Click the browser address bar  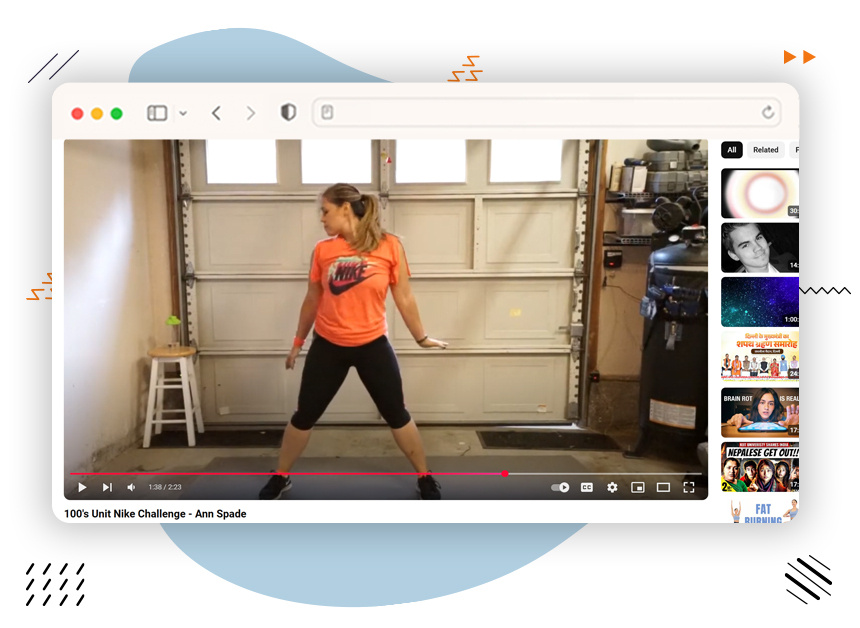point(540,113)
